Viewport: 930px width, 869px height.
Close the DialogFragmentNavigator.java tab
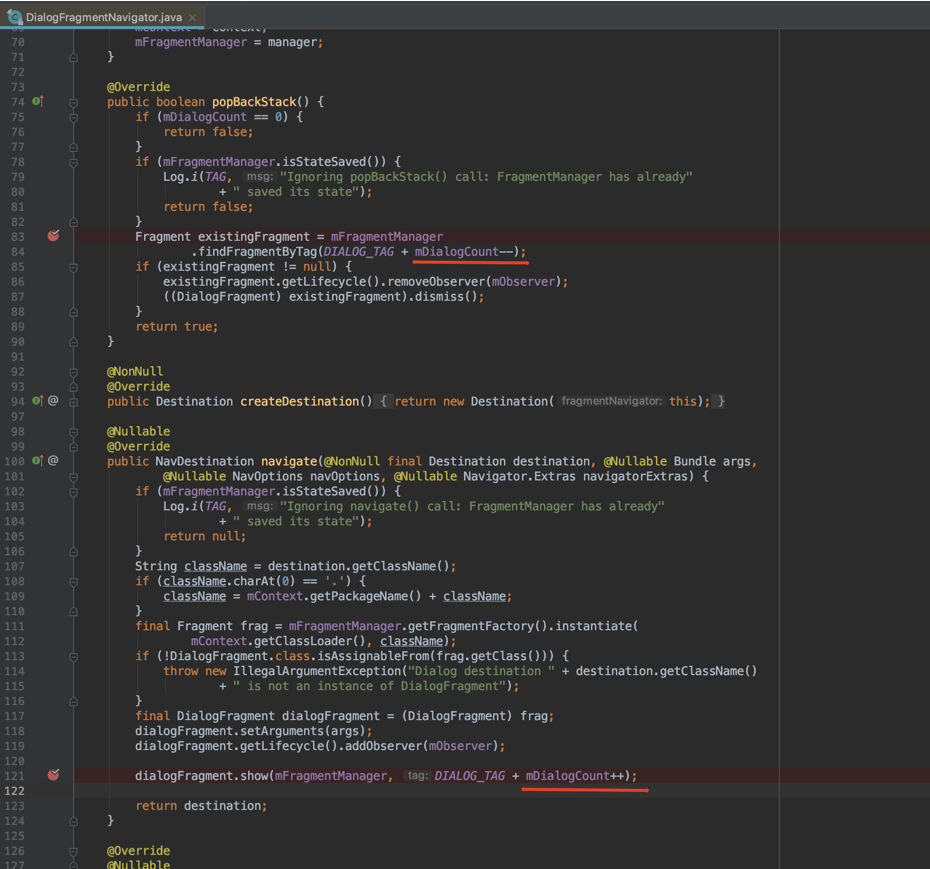coord(193,17)
